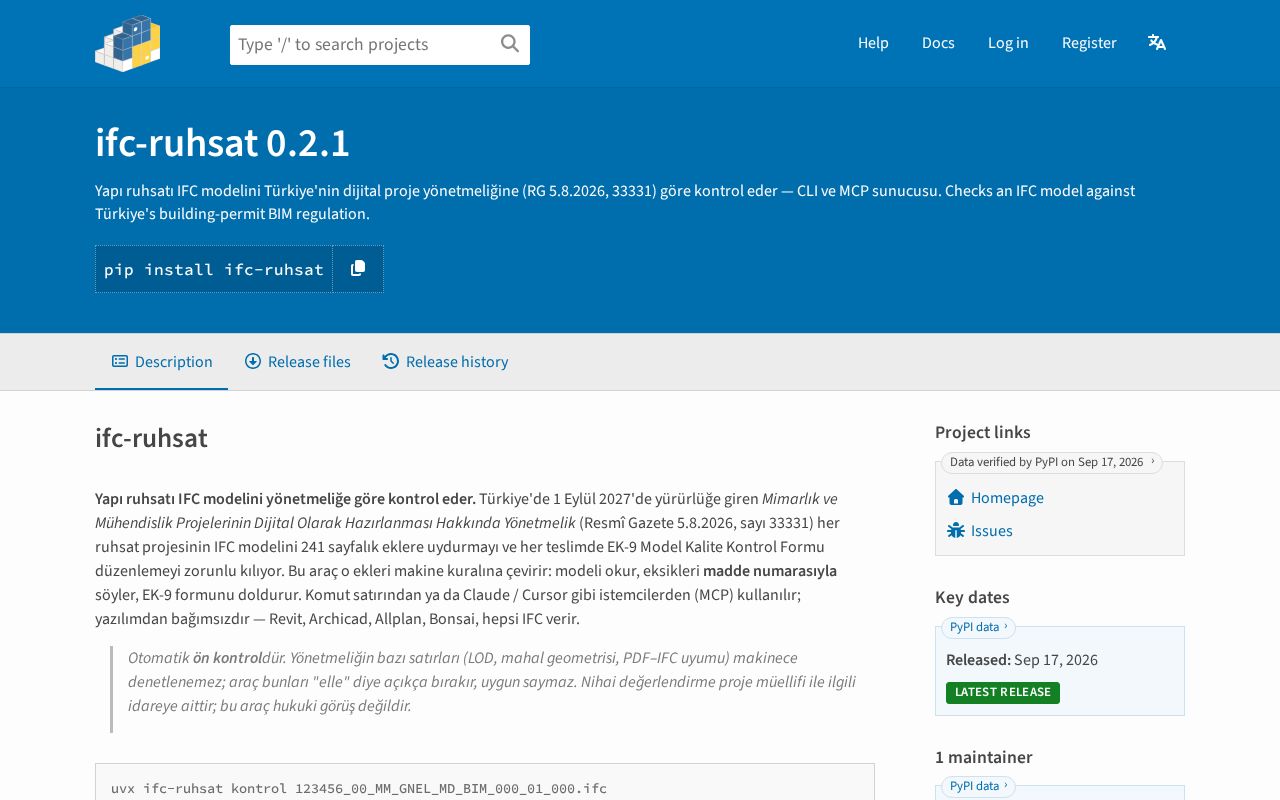1280x800 pixels.
Task: Copy the pip install command
Action: (358, 269)
